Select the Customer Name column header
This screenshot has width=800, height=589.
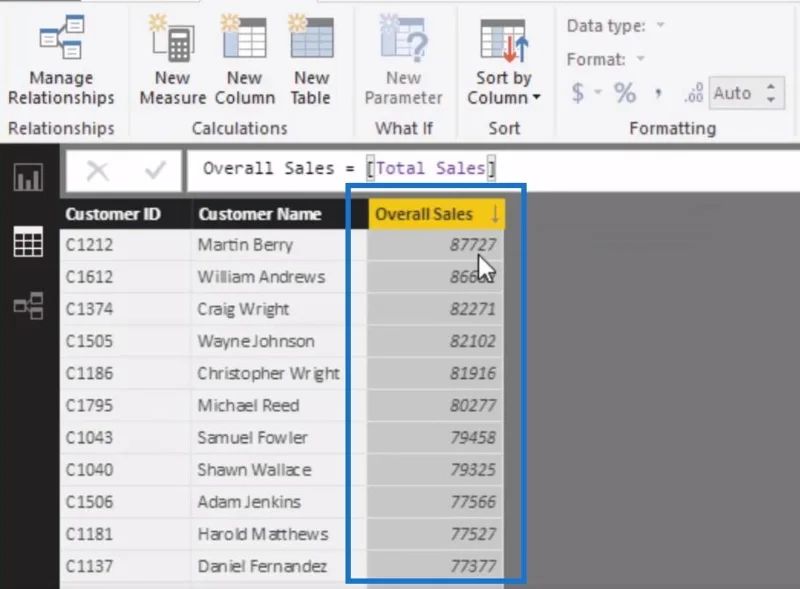[280, 214]
